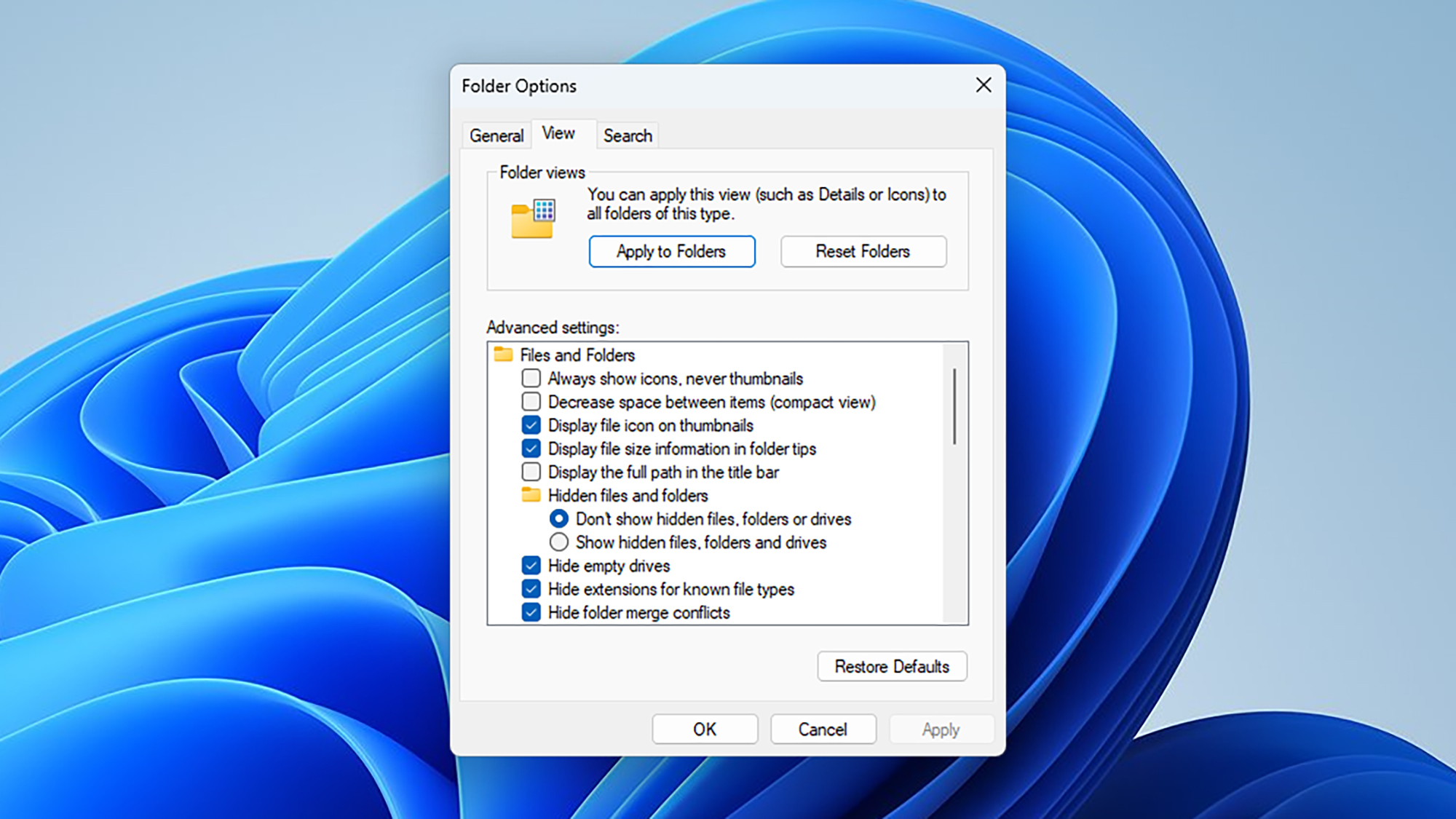Expand the Files and Folders tree item
Screen dimensions: 1456x819
tap(577, 355)
